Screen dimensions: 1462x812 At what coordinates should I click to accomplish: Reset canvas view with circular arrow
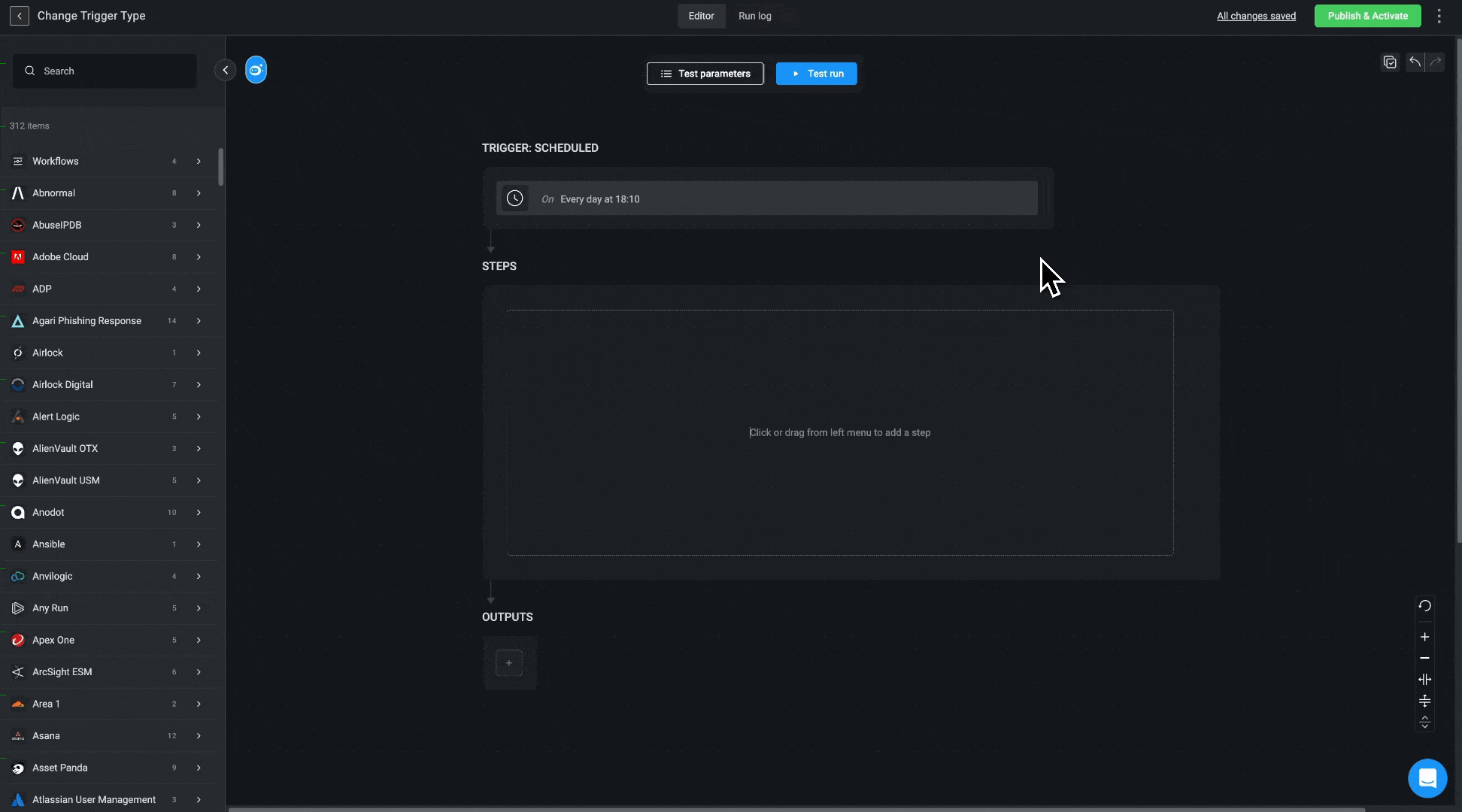click(1424, 606)
